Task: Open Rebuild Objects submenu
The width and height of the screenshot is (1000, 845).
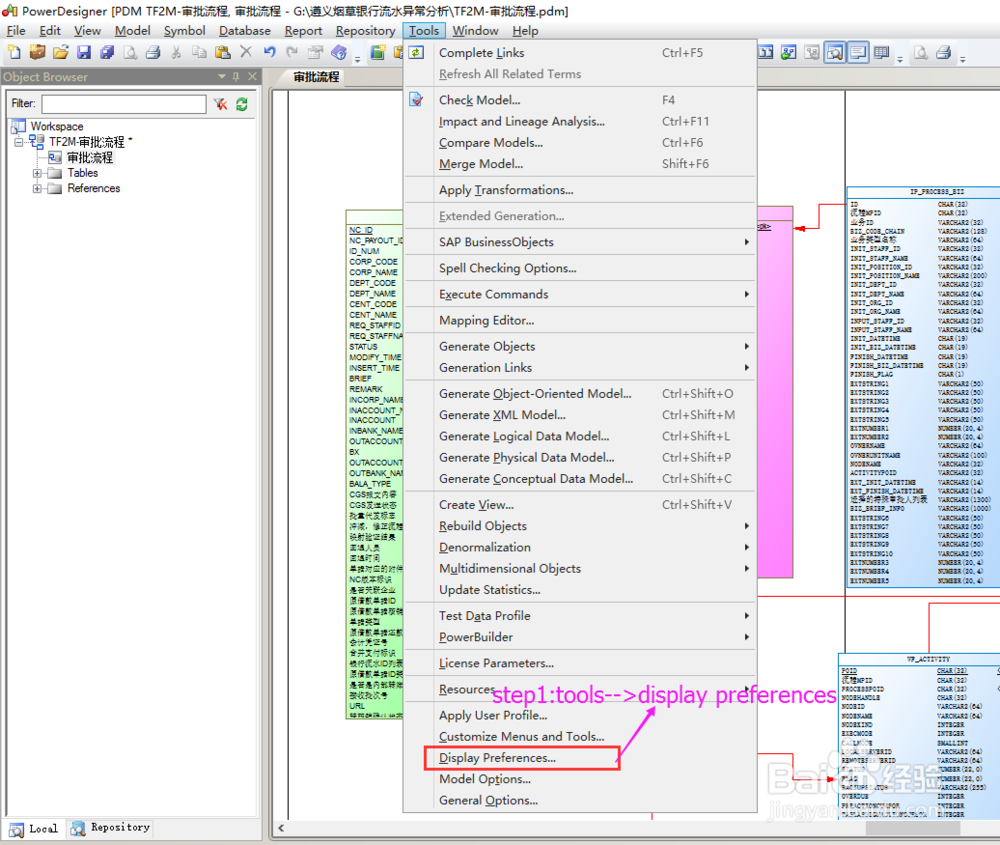Action: pyautogui.click(x=580, y=526)
